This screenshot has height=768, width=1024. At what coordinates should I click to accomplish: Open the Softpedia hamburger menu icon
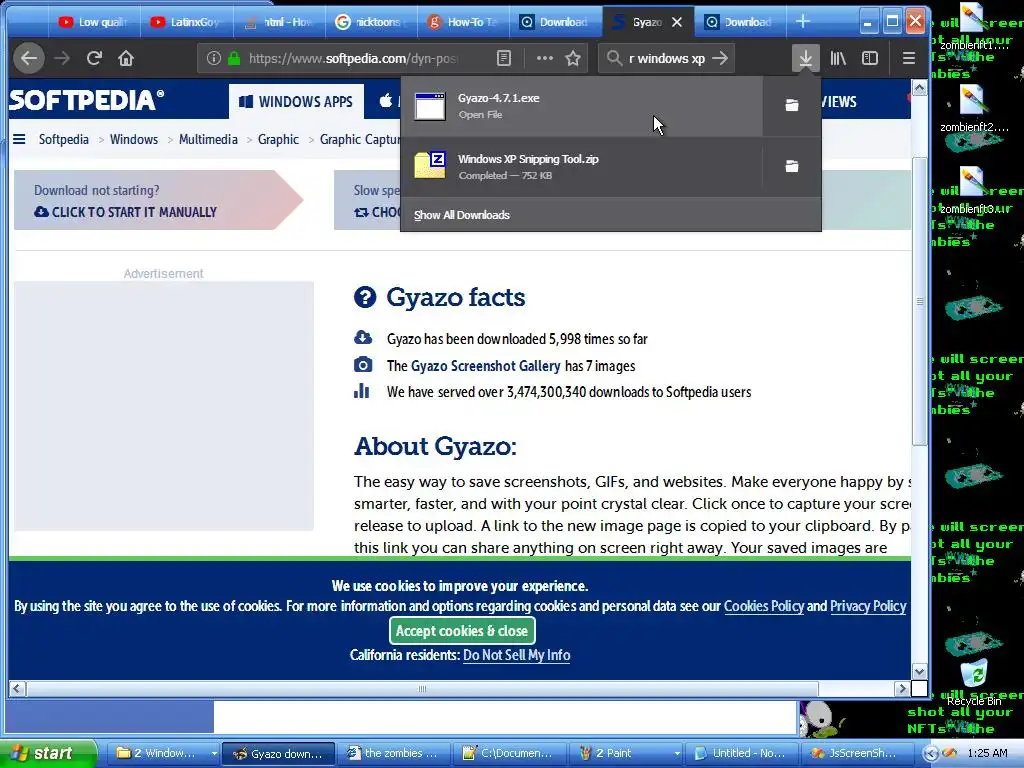click(20, 139)
